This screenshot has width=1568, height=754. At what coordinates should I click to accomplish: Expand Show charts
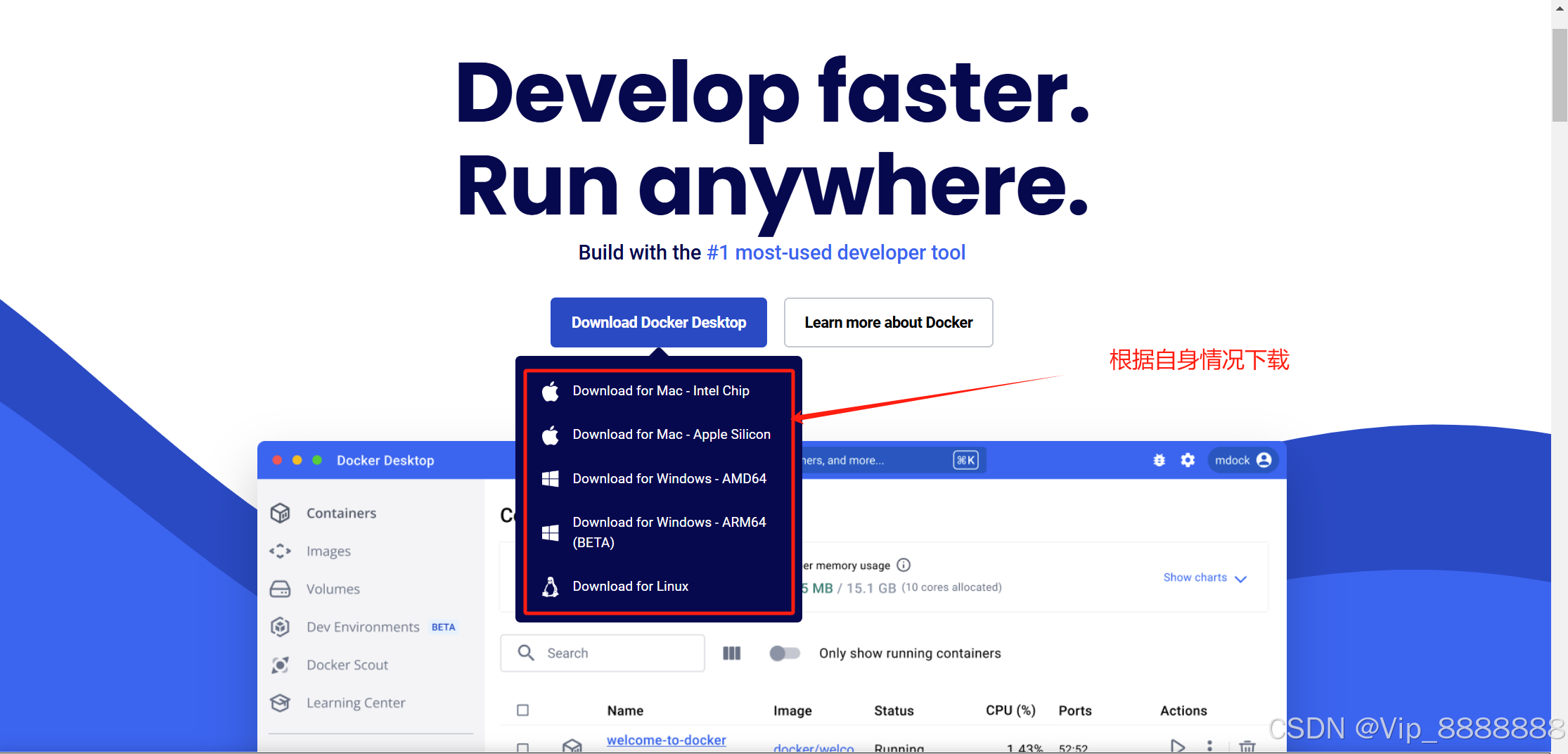[1204, 578]
